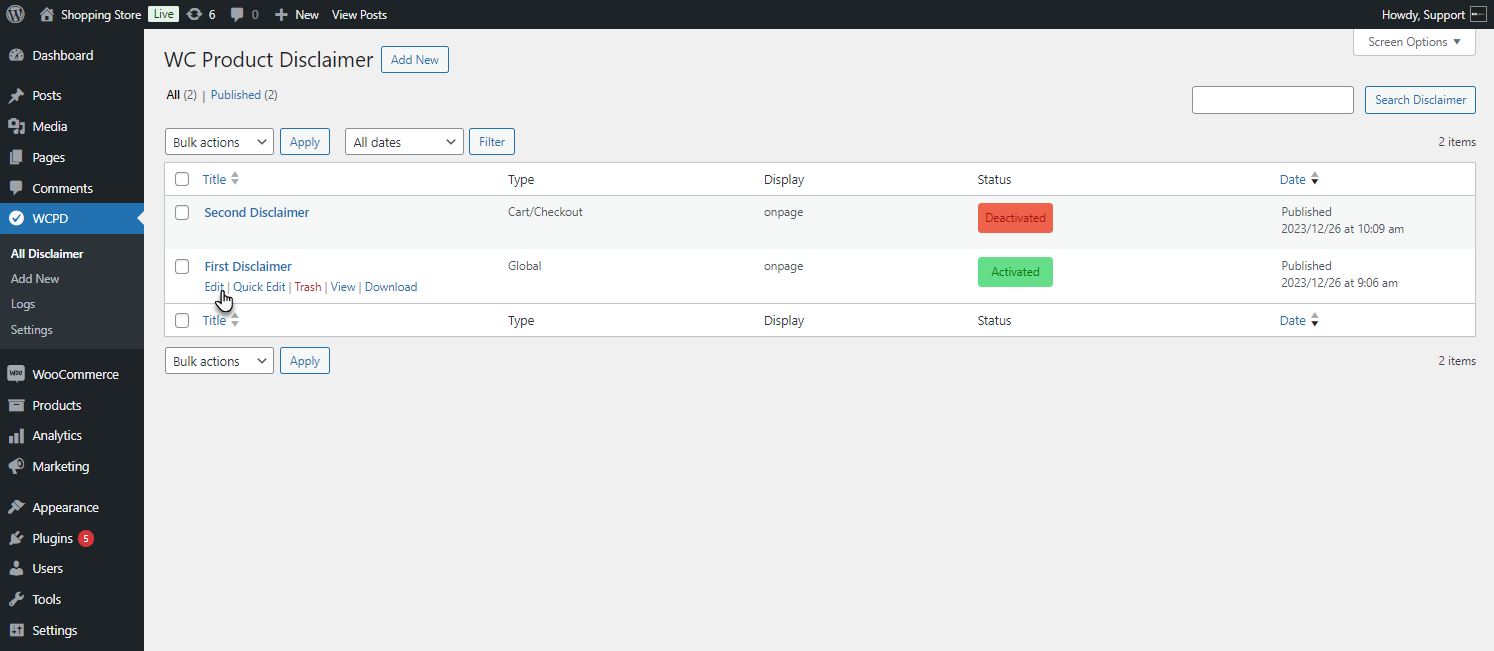The image size is (1494, 651).
Task: Open the comments bubble icon in admin bar
Action: point(237,15)
